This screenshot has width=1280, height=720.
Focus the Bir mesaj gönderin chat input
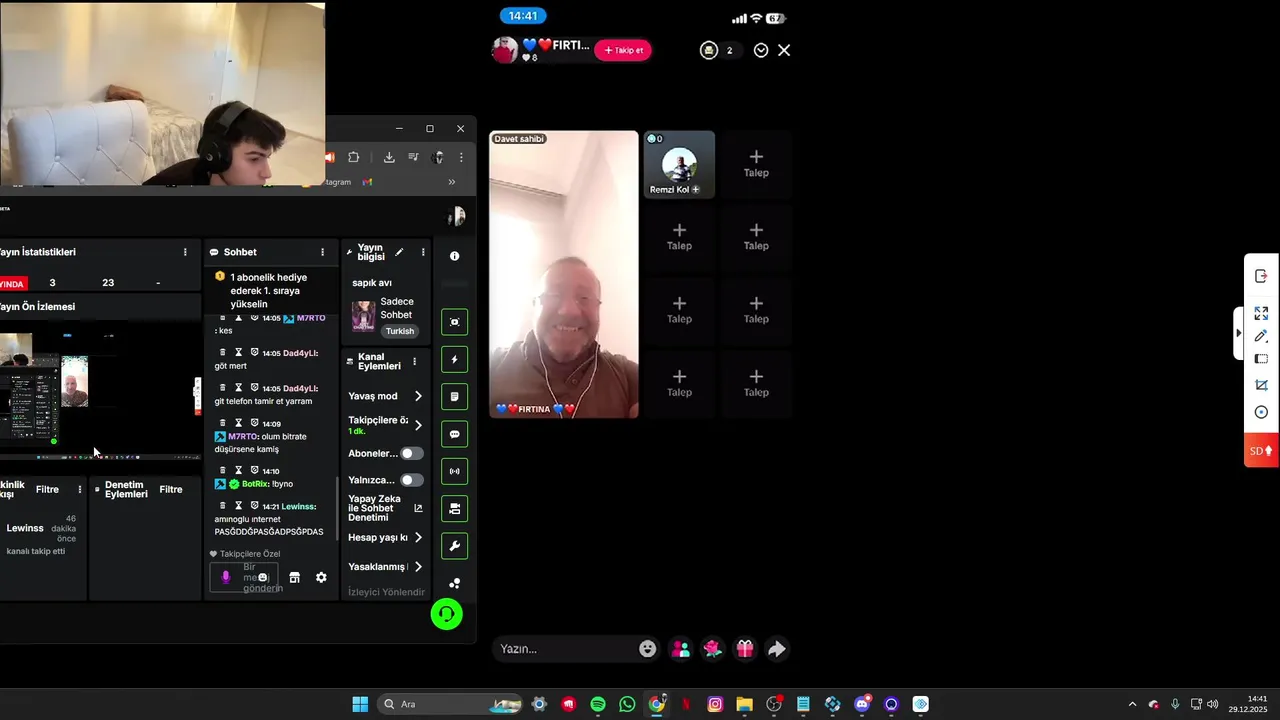[244, 577]
